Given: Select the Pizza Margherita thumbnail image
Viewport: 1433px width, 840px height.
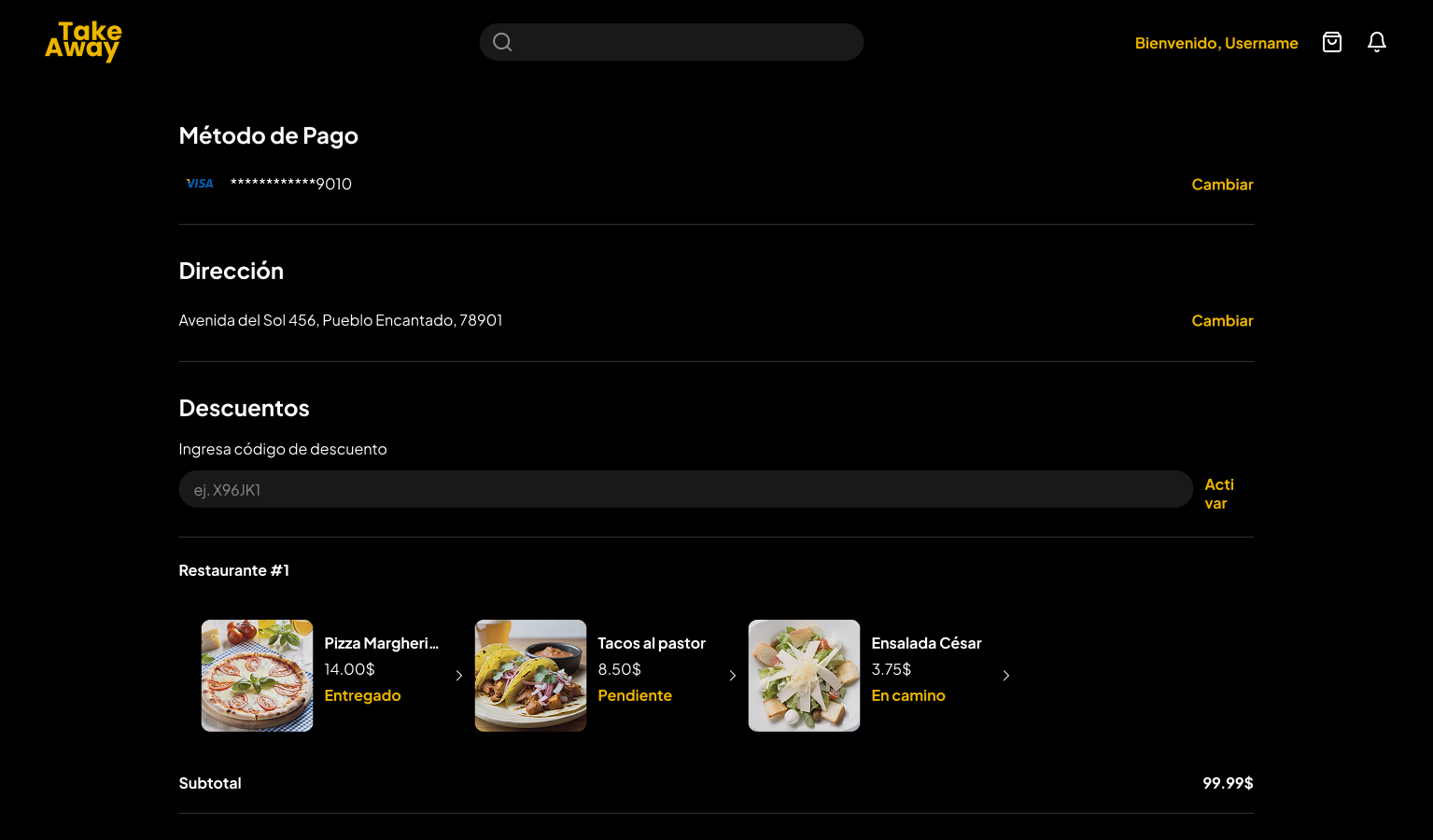Looking at the screenshot, I should [x=257, y=676].
